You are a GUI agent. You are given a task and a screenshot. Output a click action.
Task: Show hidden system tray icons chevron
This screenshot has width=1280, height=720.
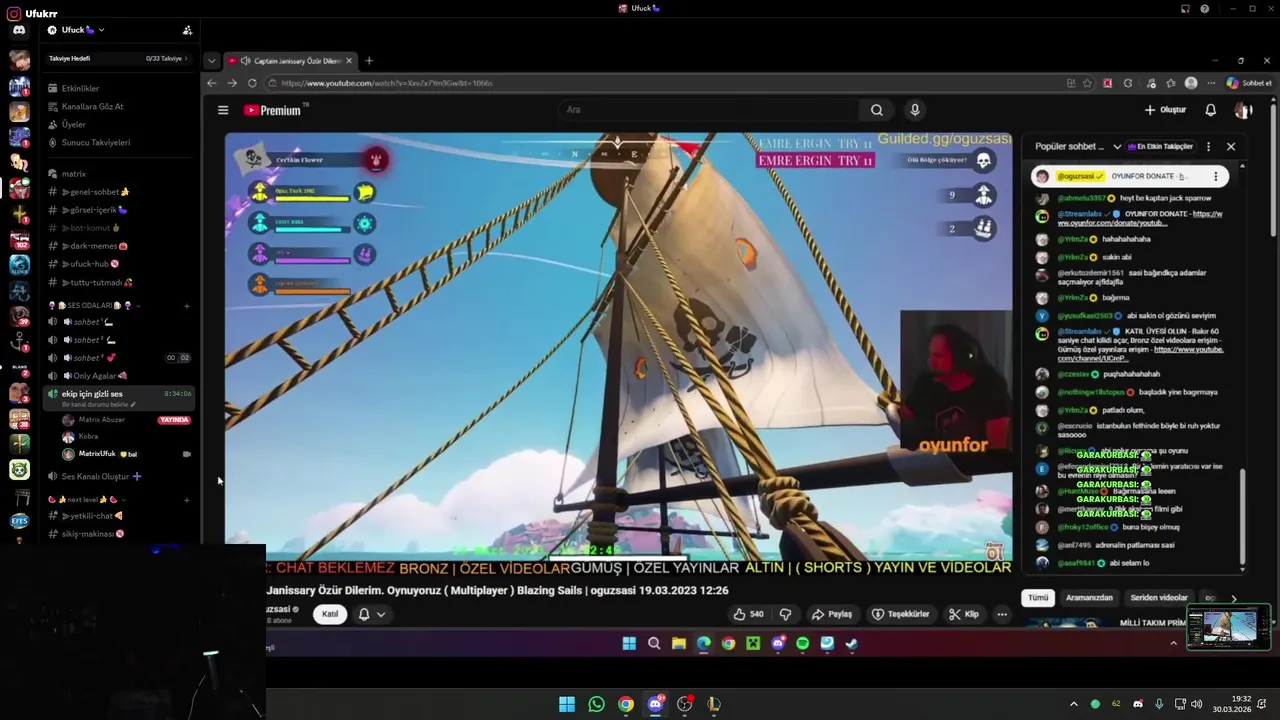(1074, 704)
